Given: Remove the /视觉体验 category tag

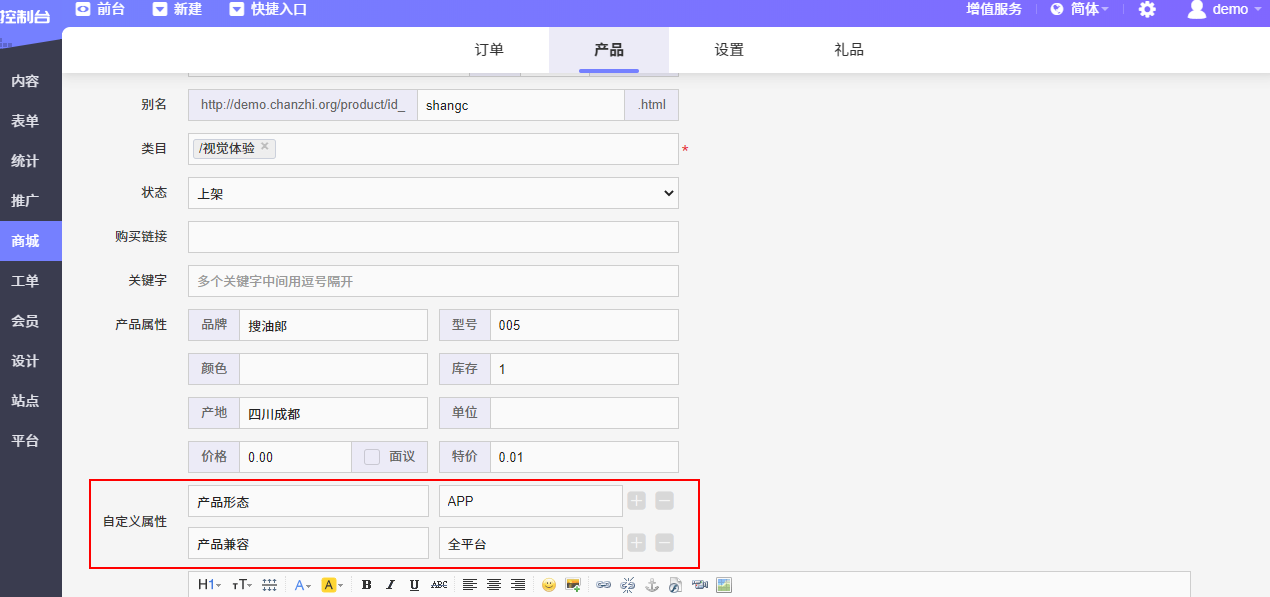Looking at the screenshot, I should pos(265,147).
